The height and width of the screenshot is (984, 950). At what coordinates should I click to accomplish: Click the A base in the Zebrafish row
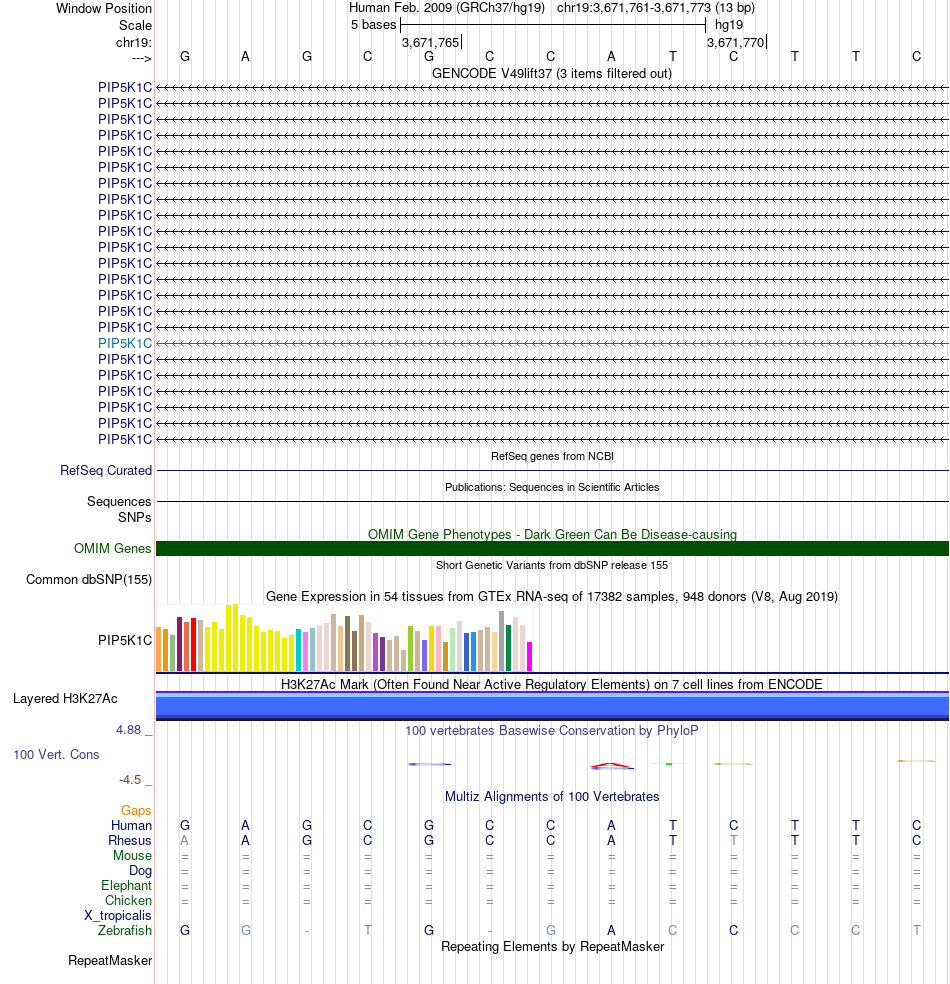pos(611,930)
